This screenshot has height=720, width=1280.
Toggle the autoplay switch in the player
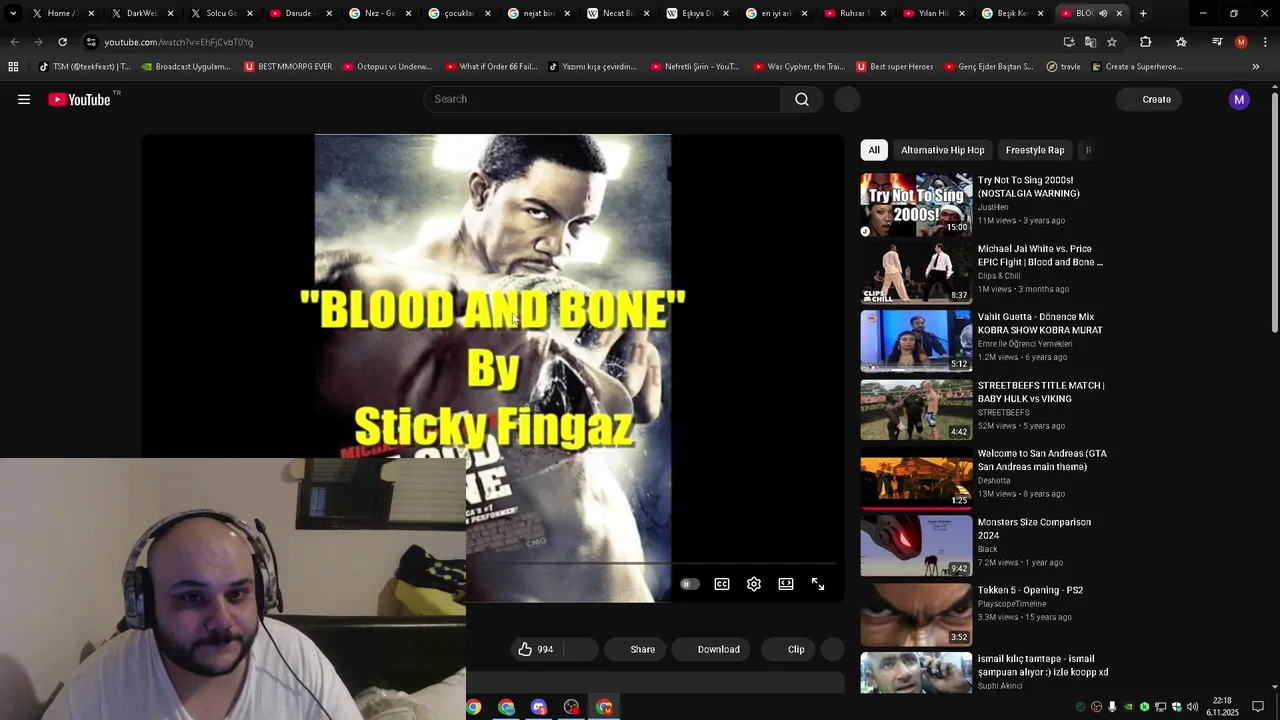(x=689, y=584)
